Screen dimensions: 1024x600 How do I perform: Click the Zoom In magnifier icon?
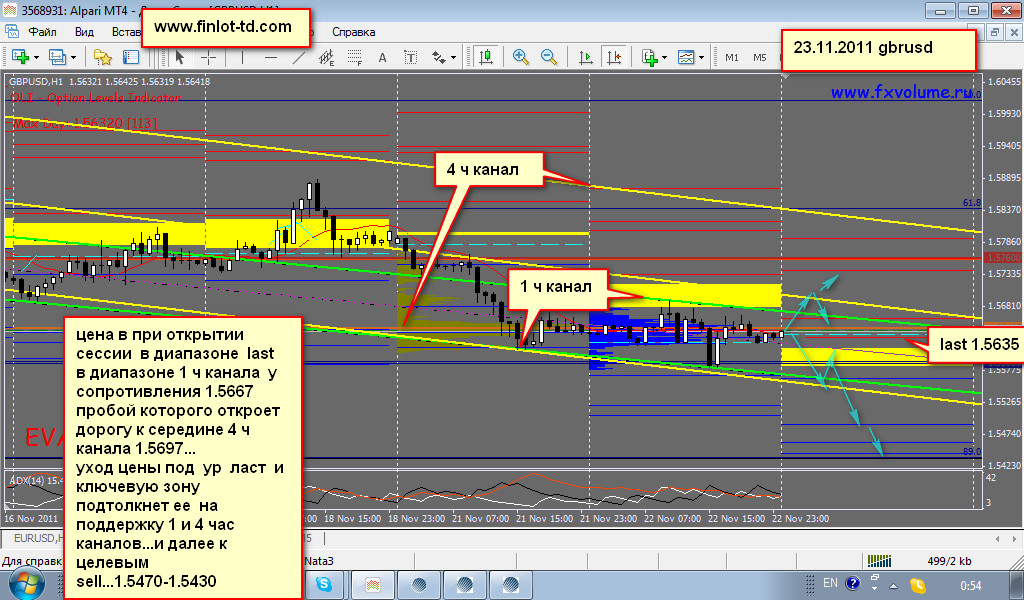(519, 57)
